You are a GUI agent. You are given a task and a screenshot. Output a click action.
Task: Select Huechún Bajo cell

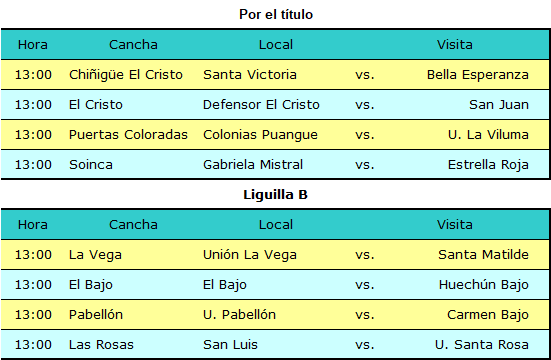pyautogui.click(x=484, y=284)
